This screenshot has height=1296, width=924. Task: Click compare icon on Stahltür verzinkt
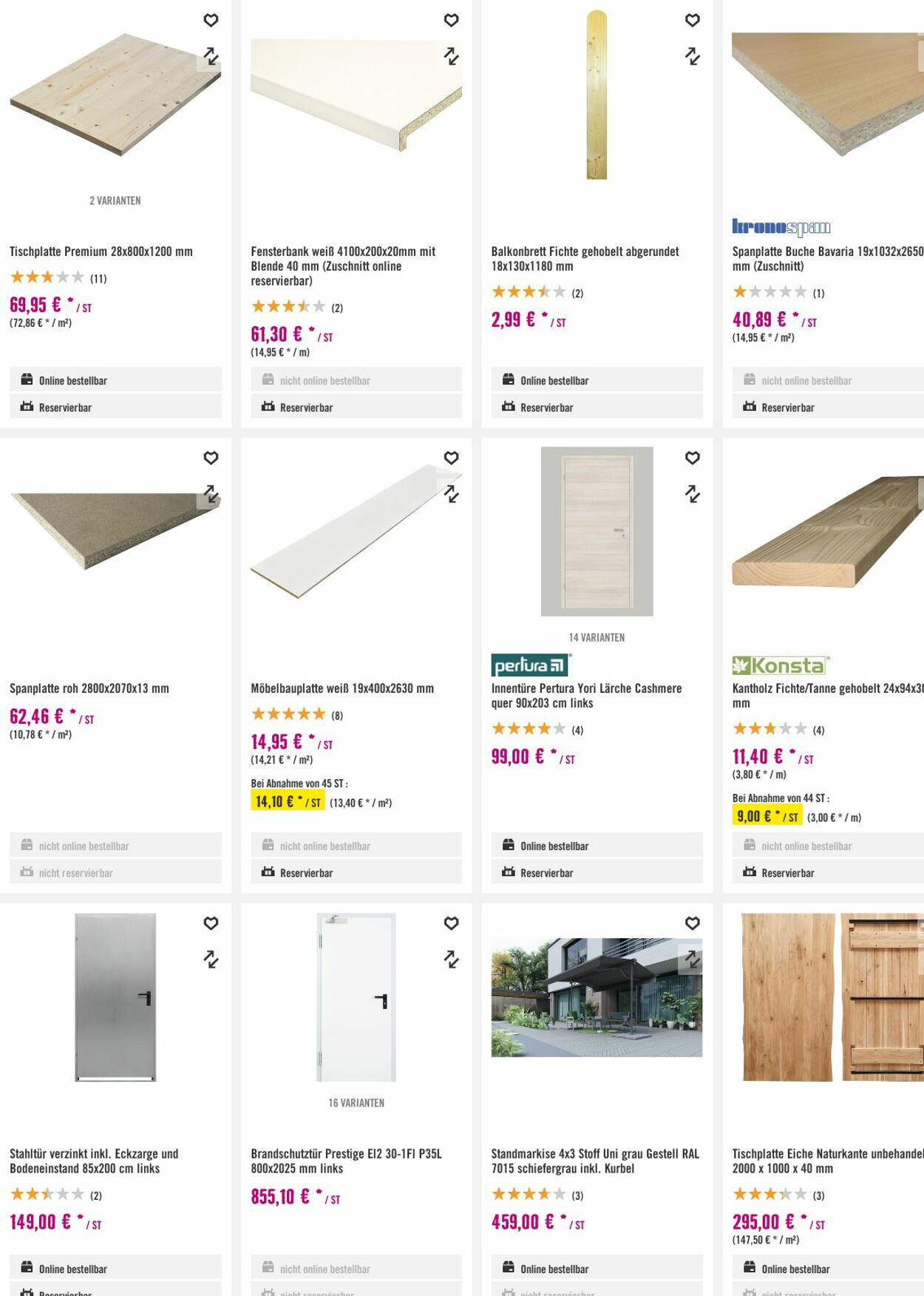[211, 960]
